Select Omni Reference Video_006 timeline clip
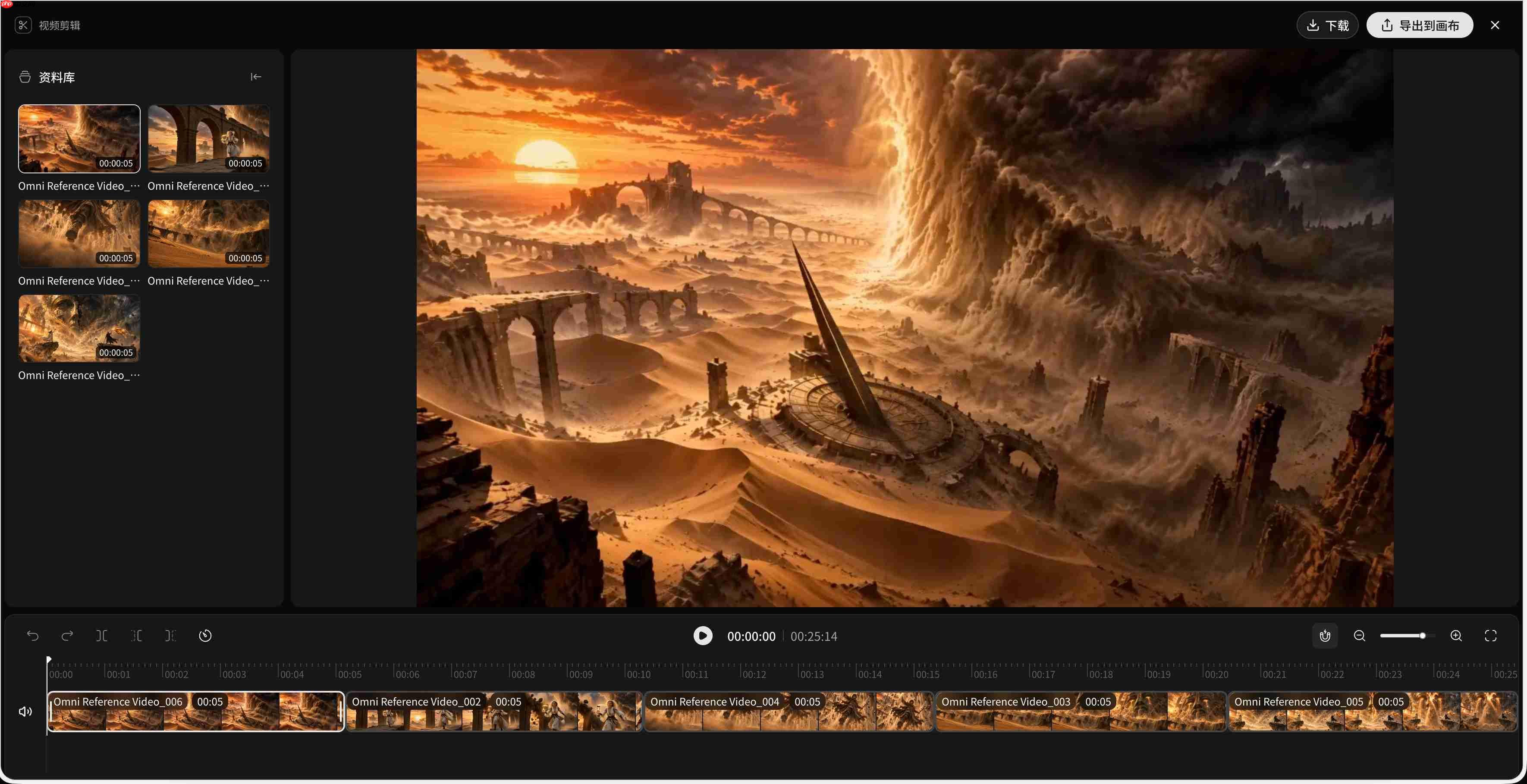The height and width of the screenshot is (784, 1527). click(195, 711)
